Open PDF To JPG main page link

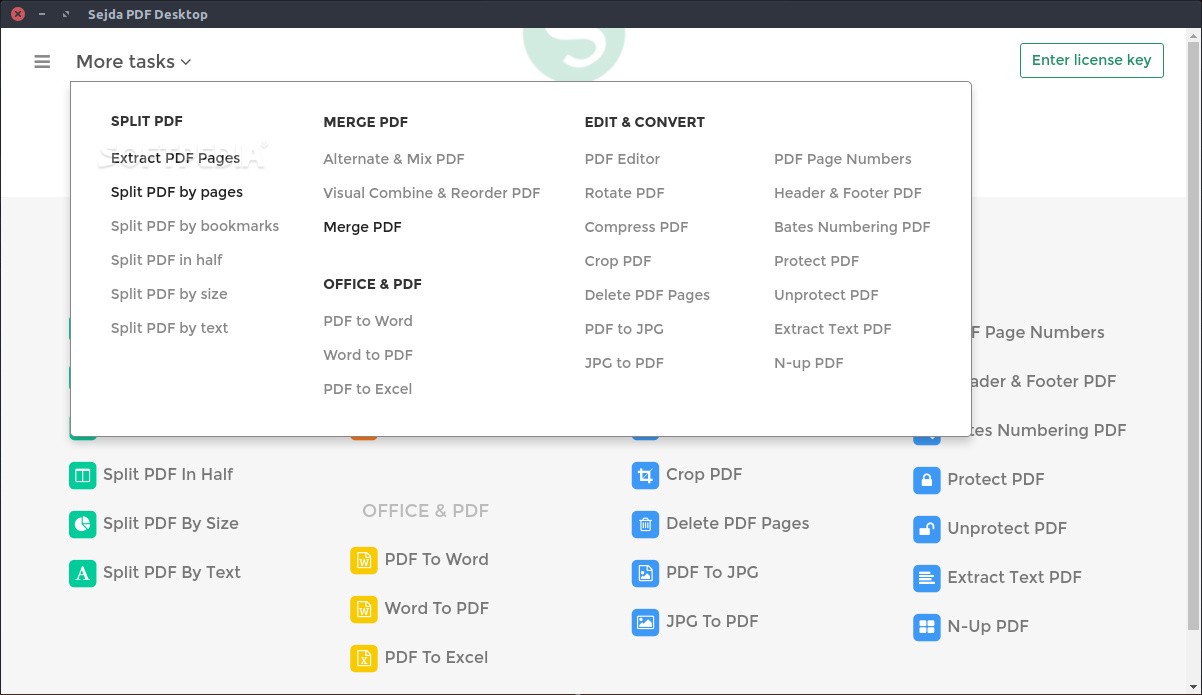[x=713, y=572]
